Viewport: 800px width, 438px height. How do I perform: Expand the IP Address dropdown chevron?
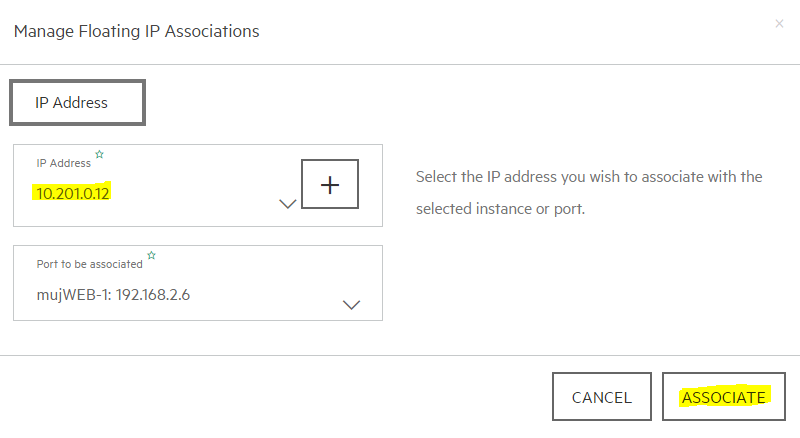point(288,204)
